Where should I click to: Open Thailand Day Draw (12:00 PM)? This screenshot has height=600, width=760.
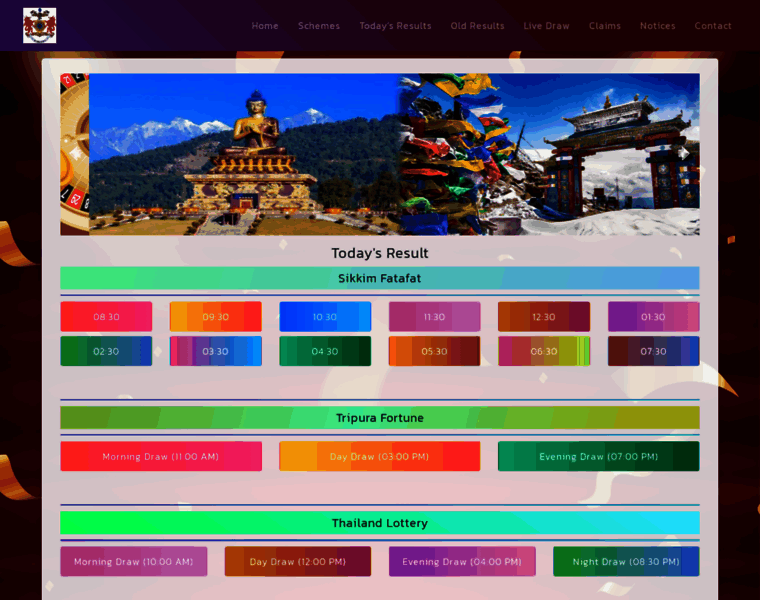coord(298,561)
